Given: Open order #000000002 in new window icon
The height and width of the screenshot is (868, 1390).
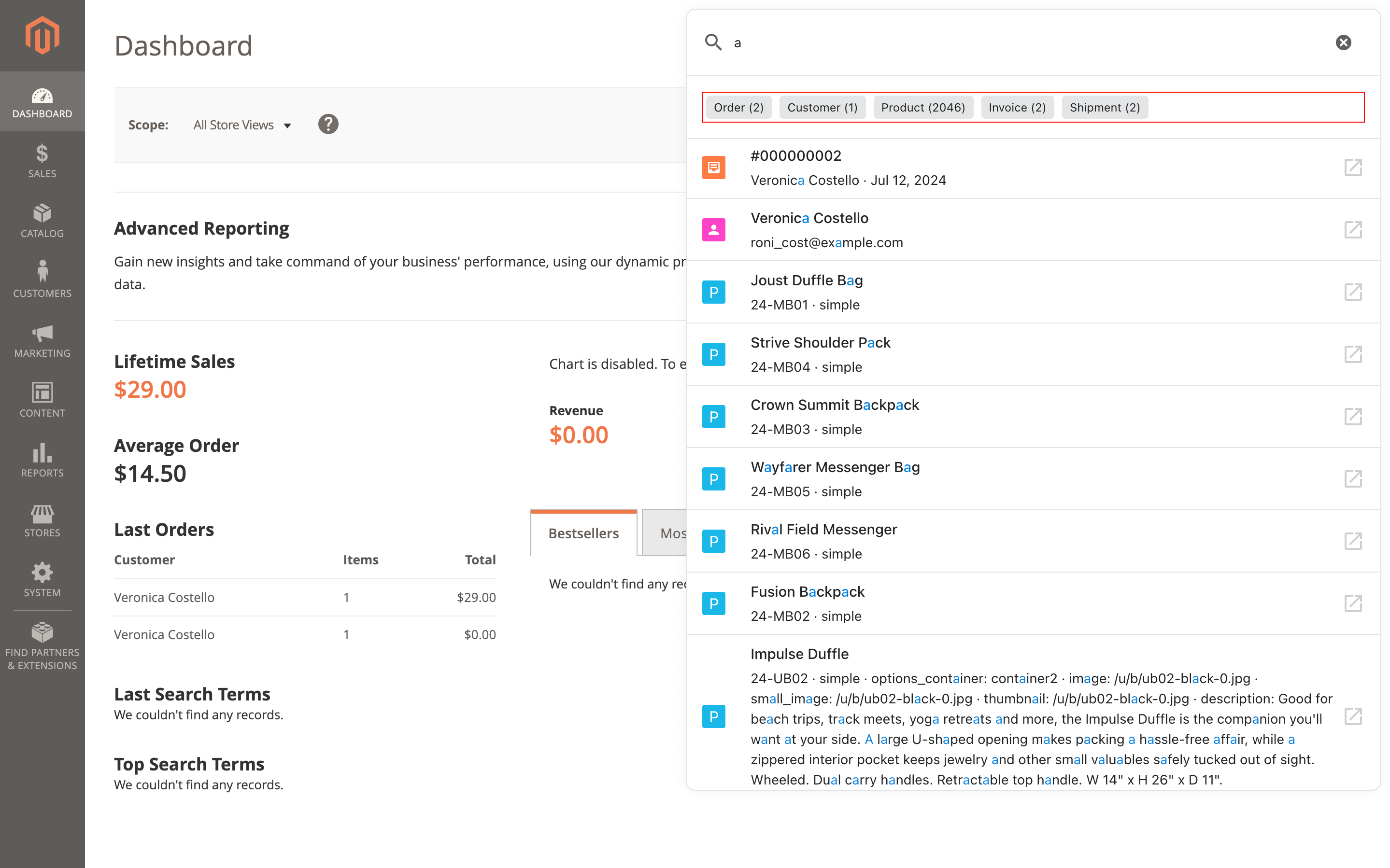Looking at the screenshot, I should pos(1353,168).
